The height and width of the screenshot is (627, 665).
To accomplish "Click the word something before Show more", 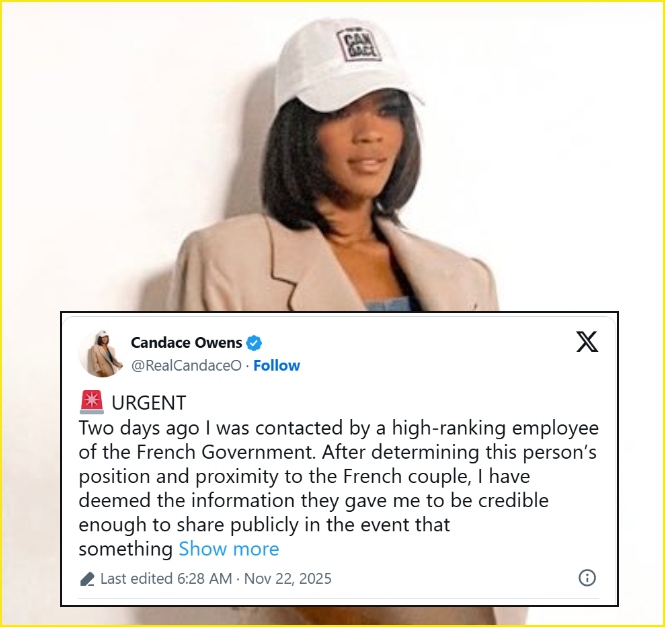I will click(126, 549).
